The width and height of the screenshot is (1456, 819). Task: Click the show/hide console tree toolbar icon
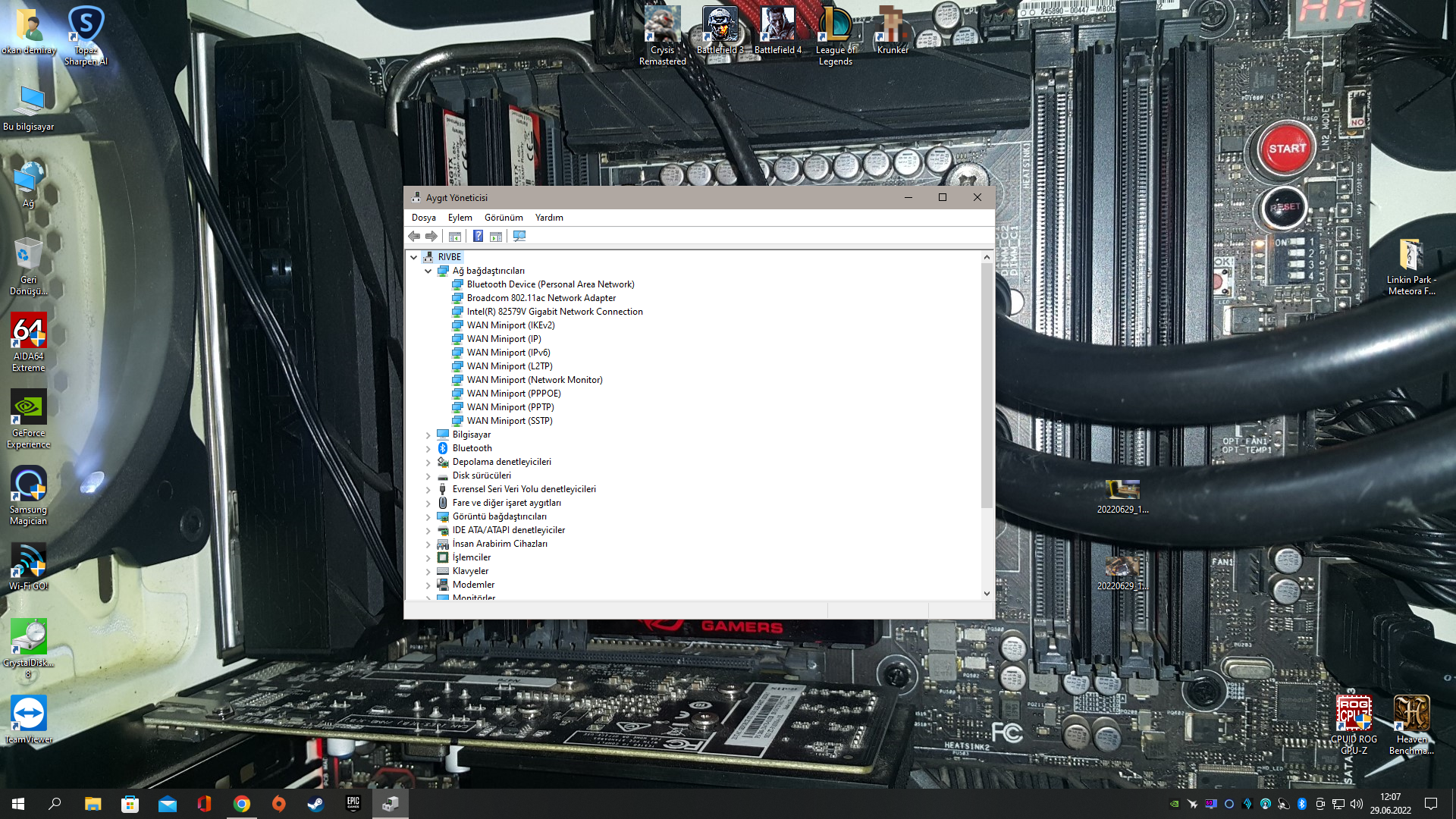455,237
